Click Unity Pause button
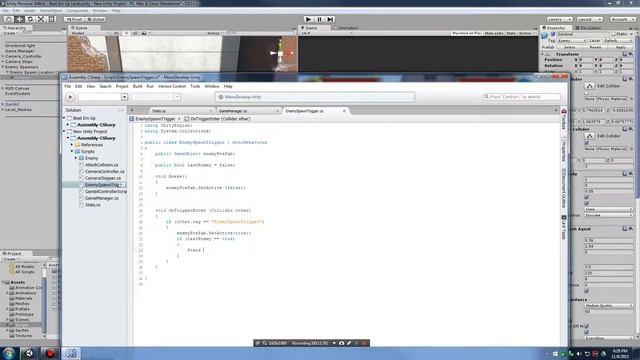This screenshot has width=640, height=360. coord(319,19)
